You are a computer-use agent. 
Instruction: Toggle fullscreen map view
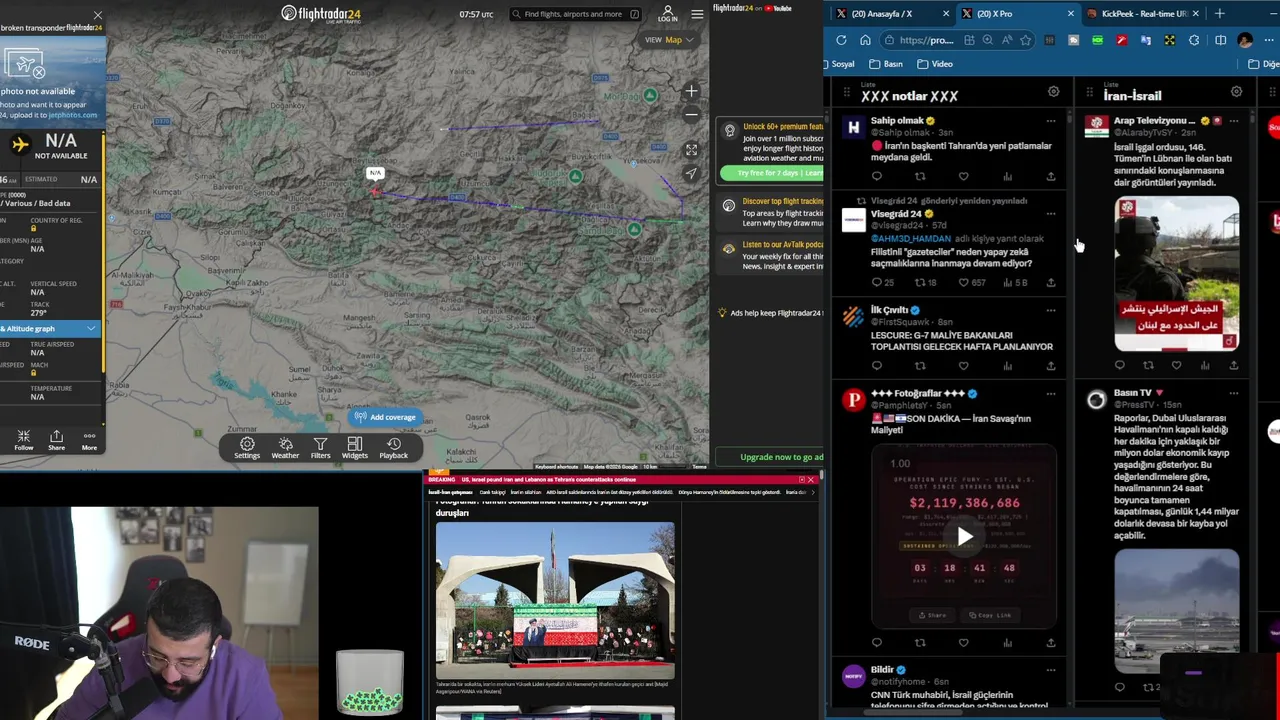coord(691,150)
